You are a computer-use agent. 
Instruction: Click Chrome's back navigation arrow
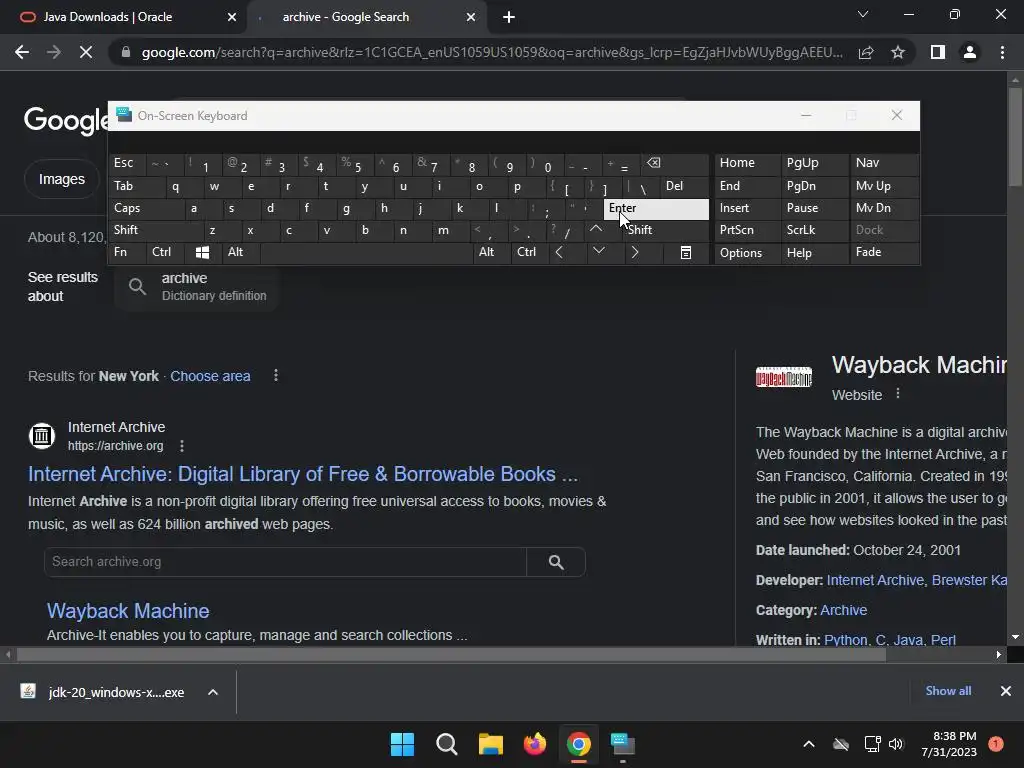pos(22,52)
